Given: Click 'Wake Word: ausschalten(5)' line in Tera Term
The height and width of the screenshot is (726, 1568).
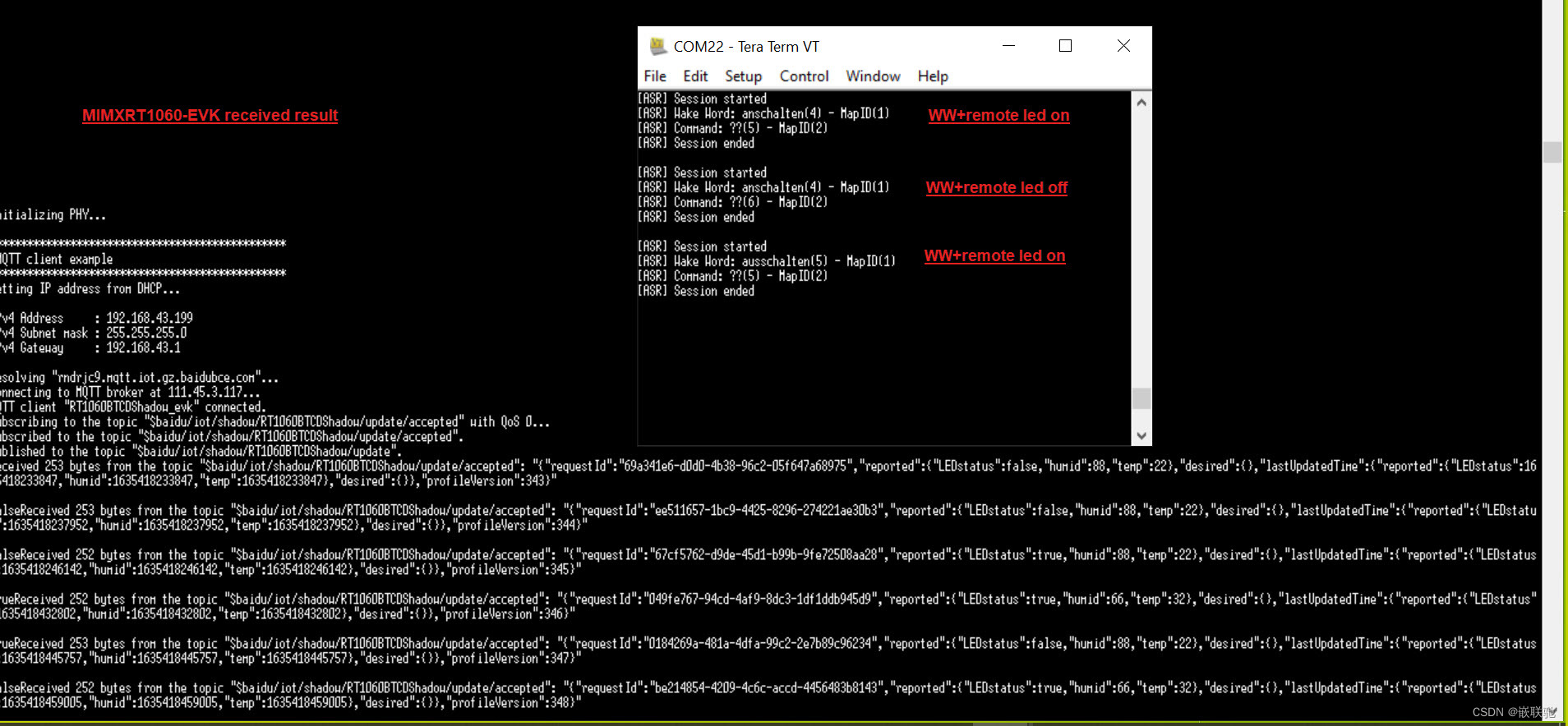Looking at the screenshot, I should click(x=766, y=261).
